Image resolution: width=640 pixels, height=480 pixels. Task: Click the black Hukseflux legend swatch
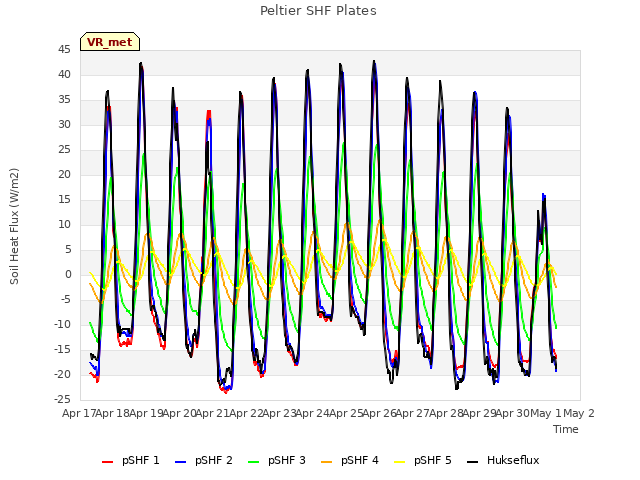click(x=473, y=462)
